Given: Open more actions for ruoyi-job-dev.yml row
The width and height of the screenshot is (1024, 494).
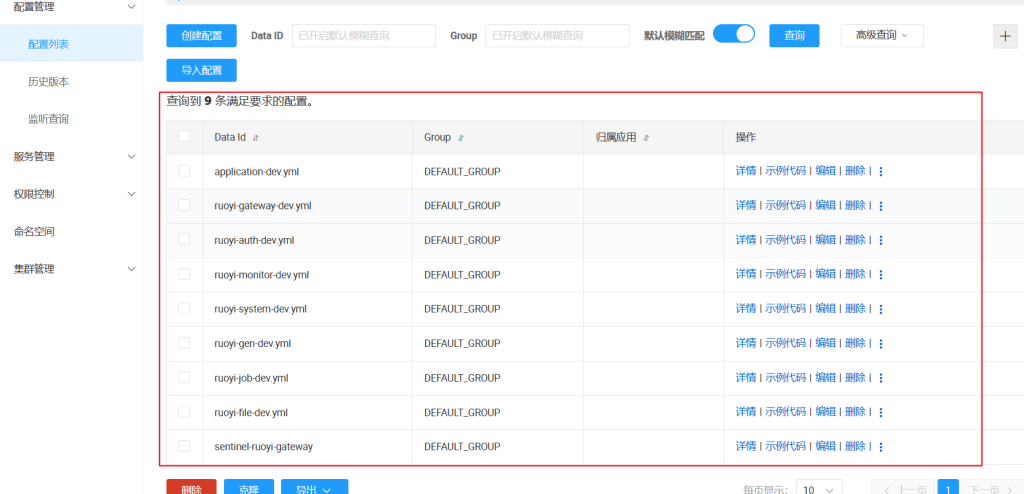Looking at the screenshot, I should (x=880, y=378).
